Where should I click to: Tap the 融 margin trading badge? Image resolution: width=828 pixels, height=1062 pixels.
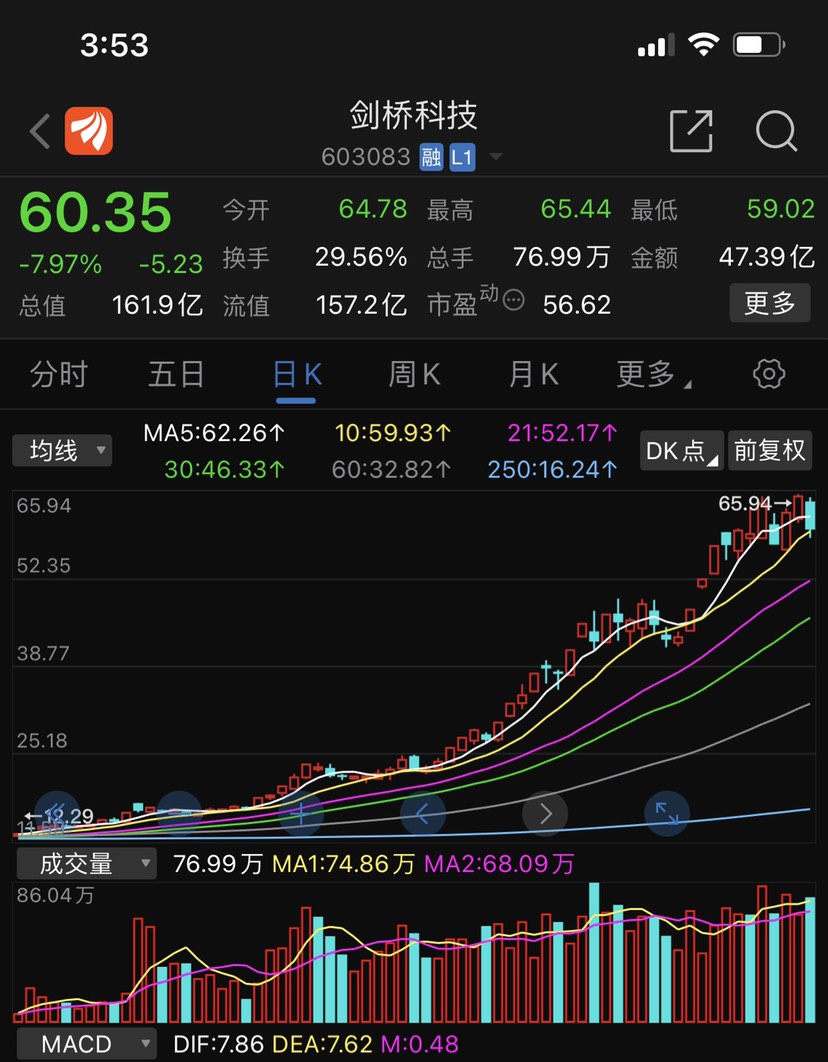(431, 157)
